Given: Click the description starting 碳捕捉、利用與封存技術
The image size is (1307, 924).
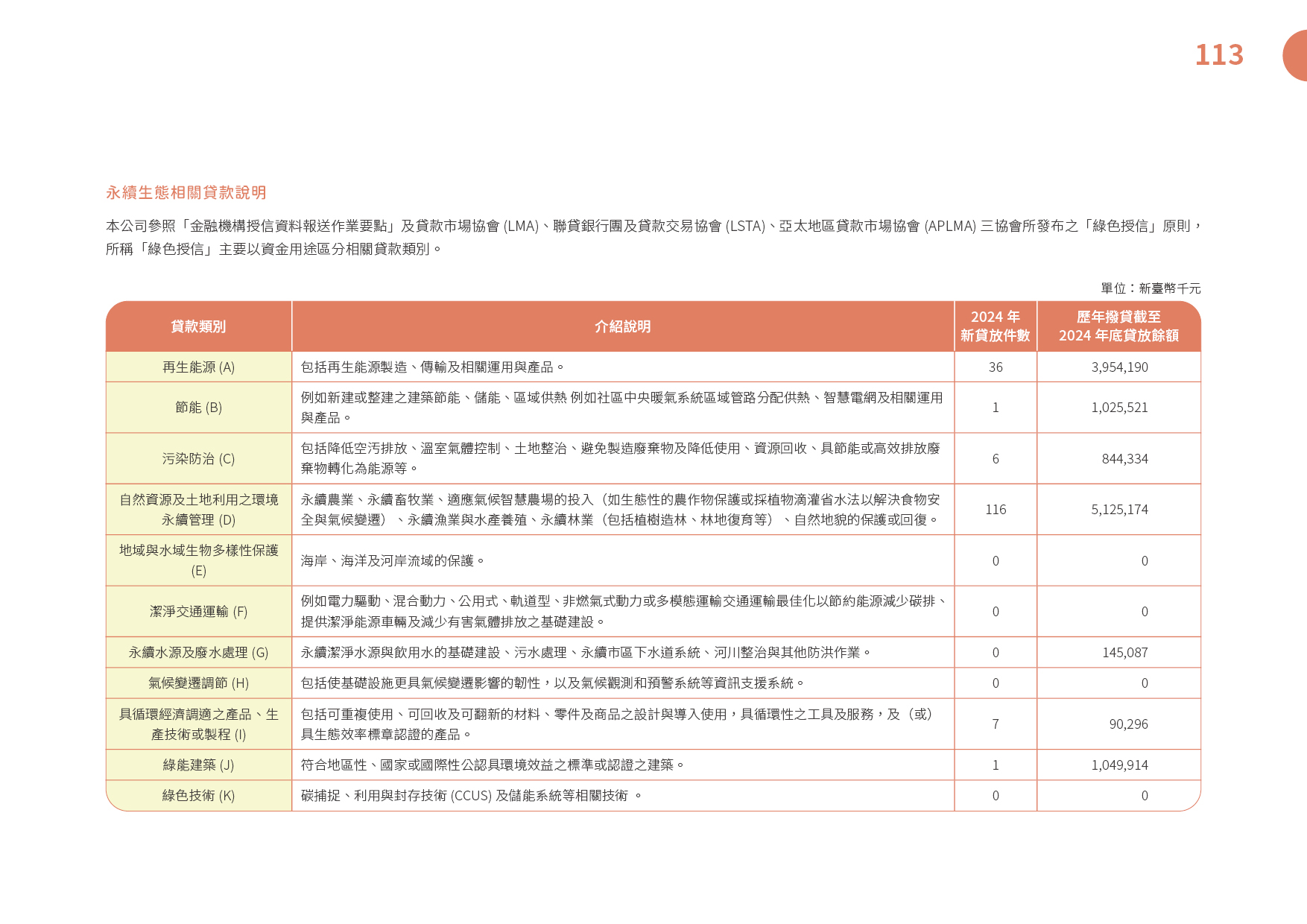Looking at the screenshot, I should click(471, 796).
